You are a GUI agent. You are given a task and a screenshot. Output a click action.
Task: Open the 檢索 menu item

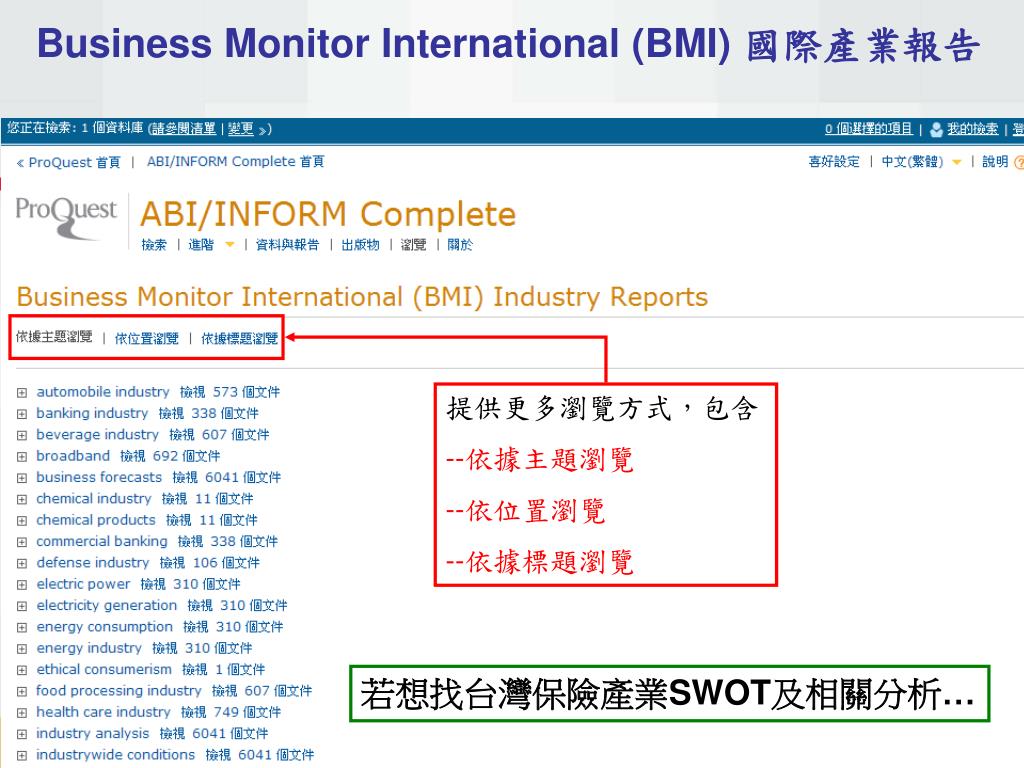coord(154,245)
